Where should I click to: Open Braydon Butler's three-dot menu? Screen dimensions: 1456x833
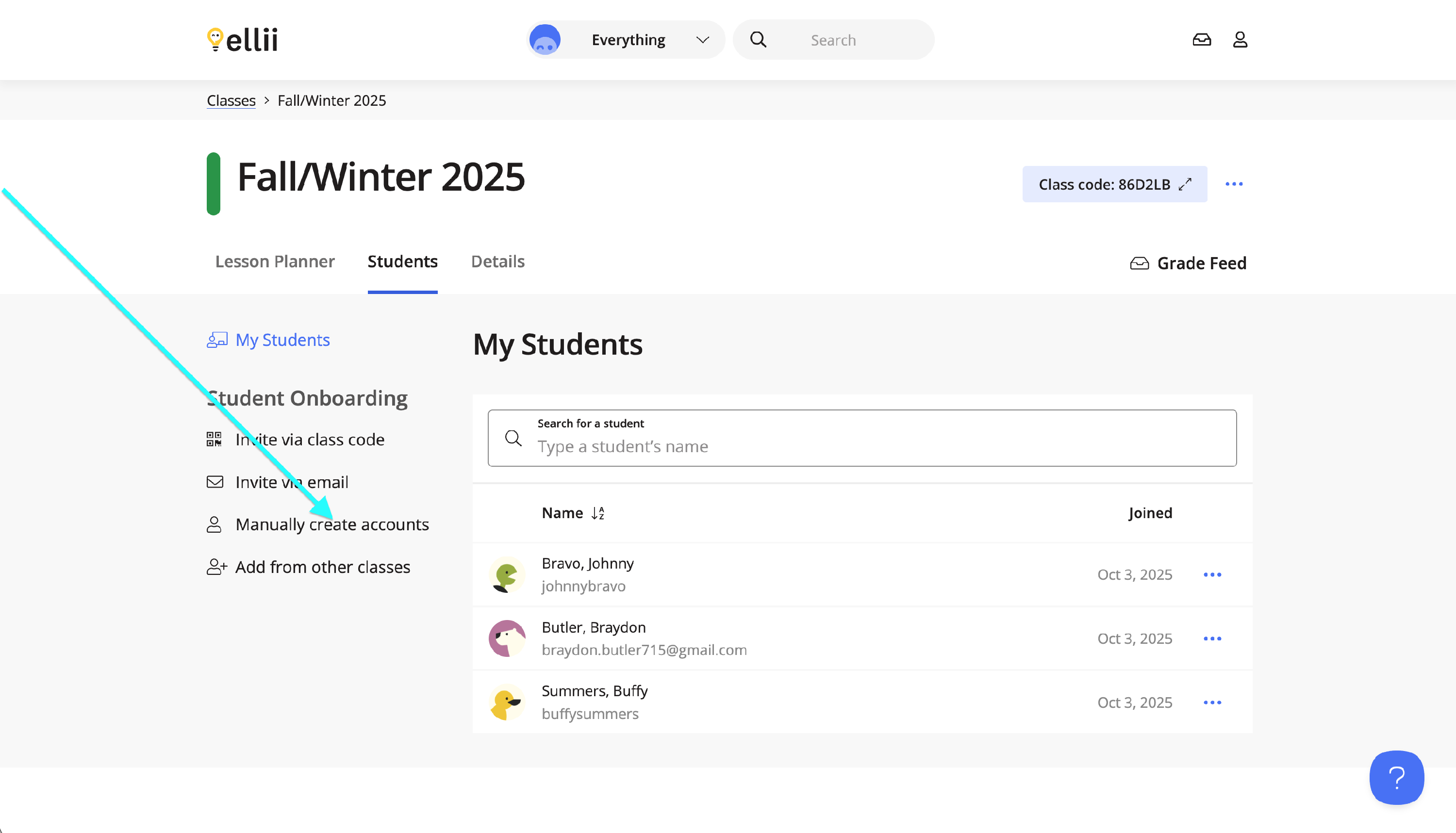[x=1211, y=638]
